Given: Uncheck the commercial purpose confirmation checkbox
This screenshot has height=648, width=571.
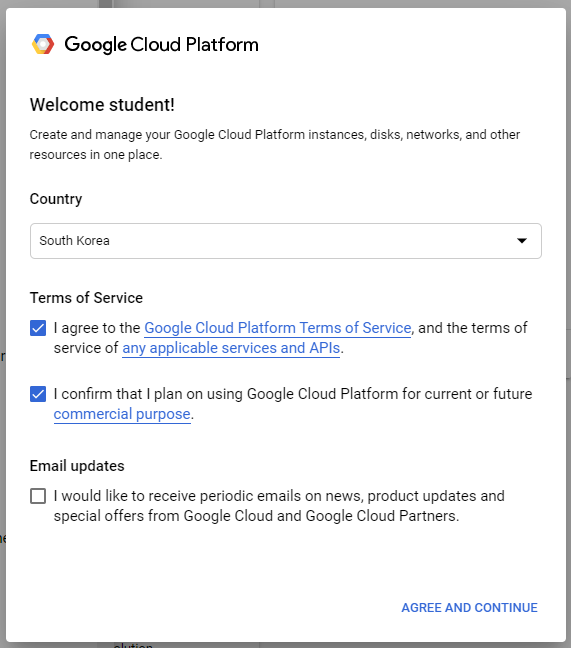Looking at the screenshot, I should point(38,394).
